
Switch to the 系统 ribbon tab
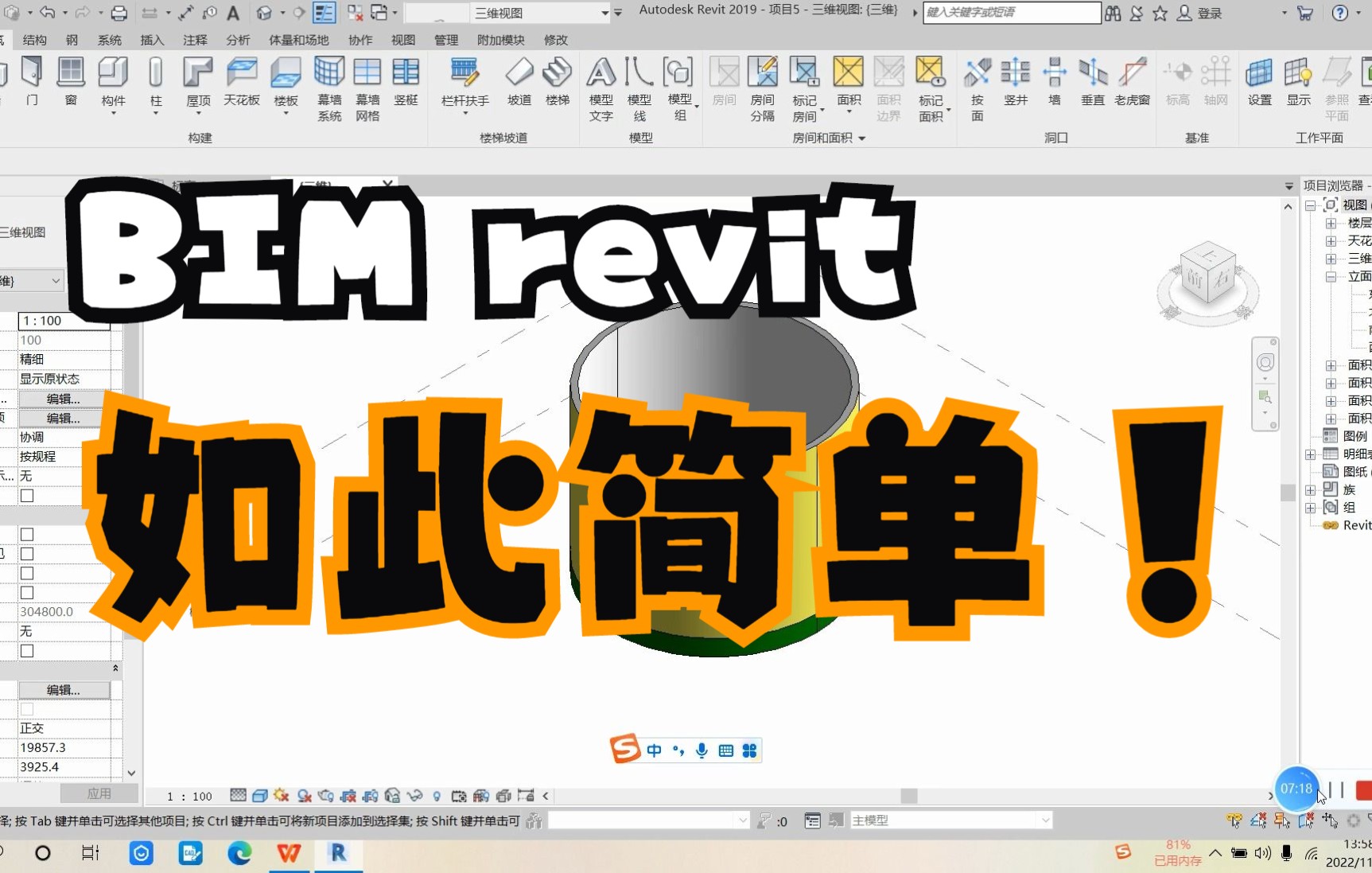point(109,40)
